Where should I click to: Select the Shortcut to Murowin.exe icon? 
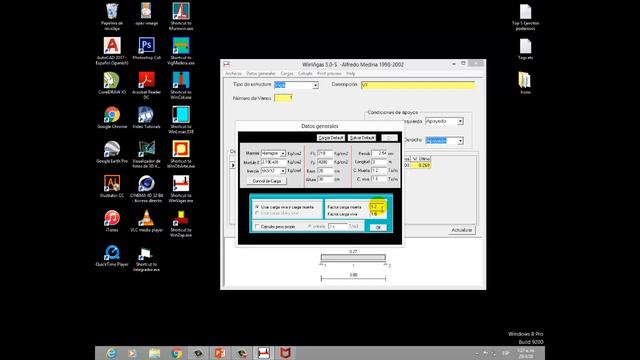tap(181, 16)
